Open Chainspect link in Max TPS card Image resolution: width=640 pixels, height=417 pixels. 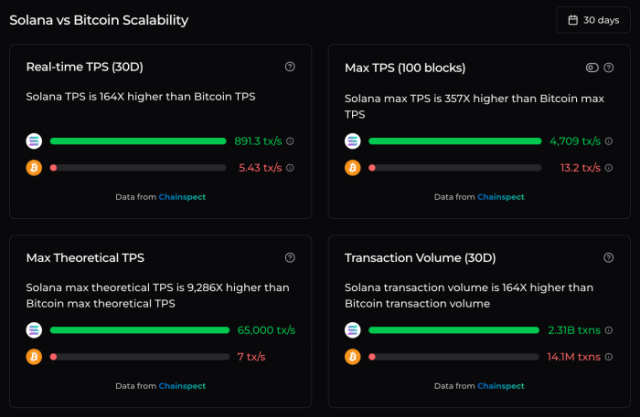pos(501,197)
